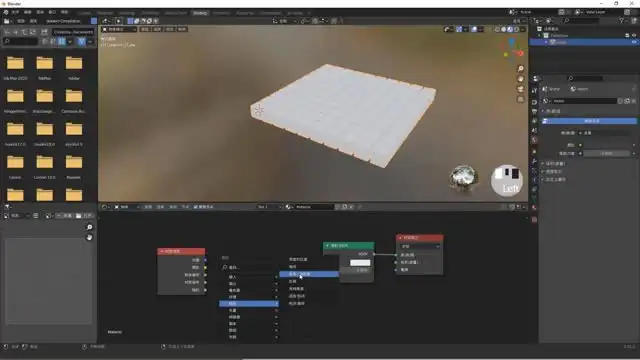Open the Object Mode dropdown in the viewport

(x=119, y=29)
